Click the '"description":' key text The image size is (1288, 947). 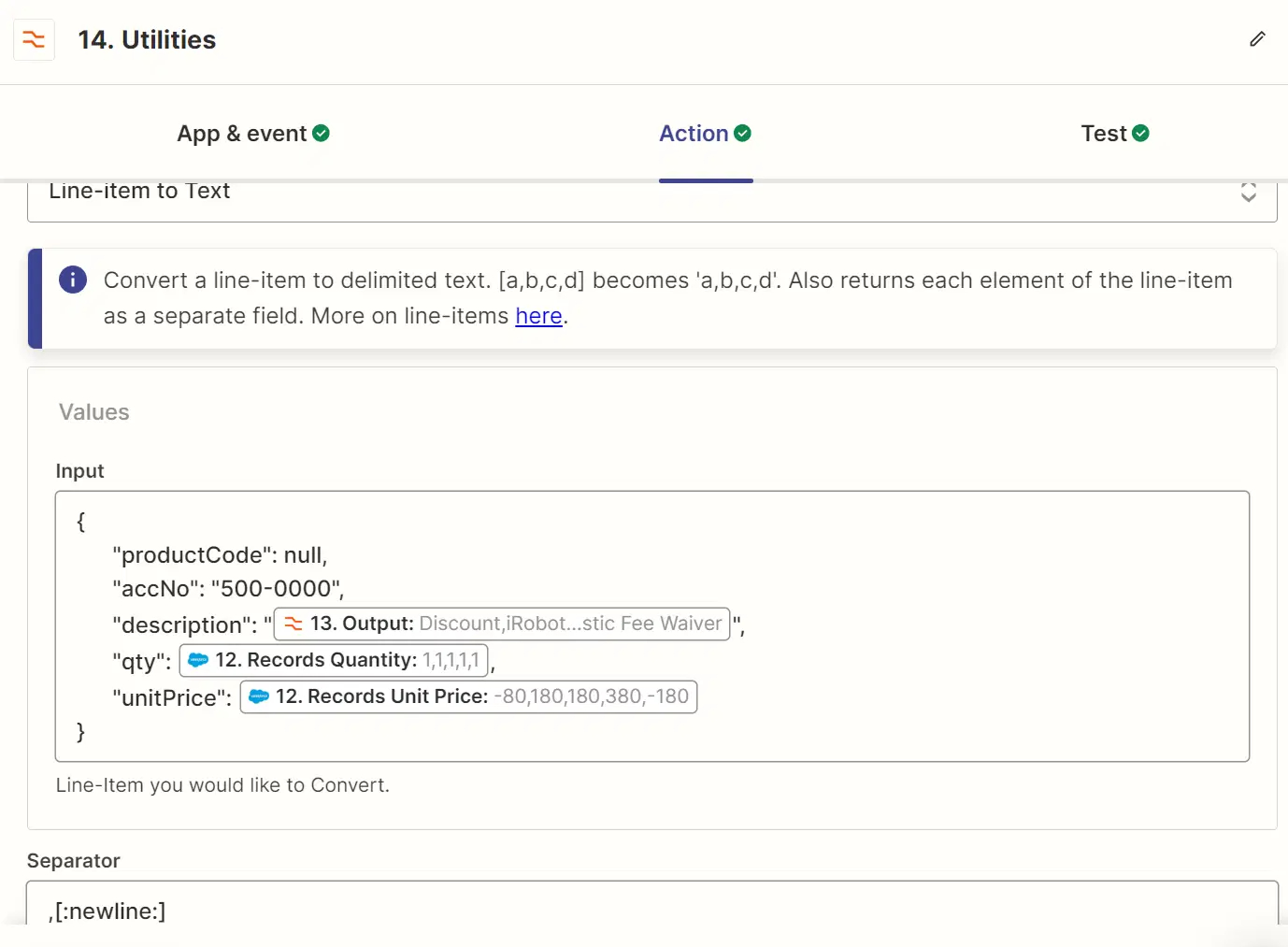pos(185,624)
